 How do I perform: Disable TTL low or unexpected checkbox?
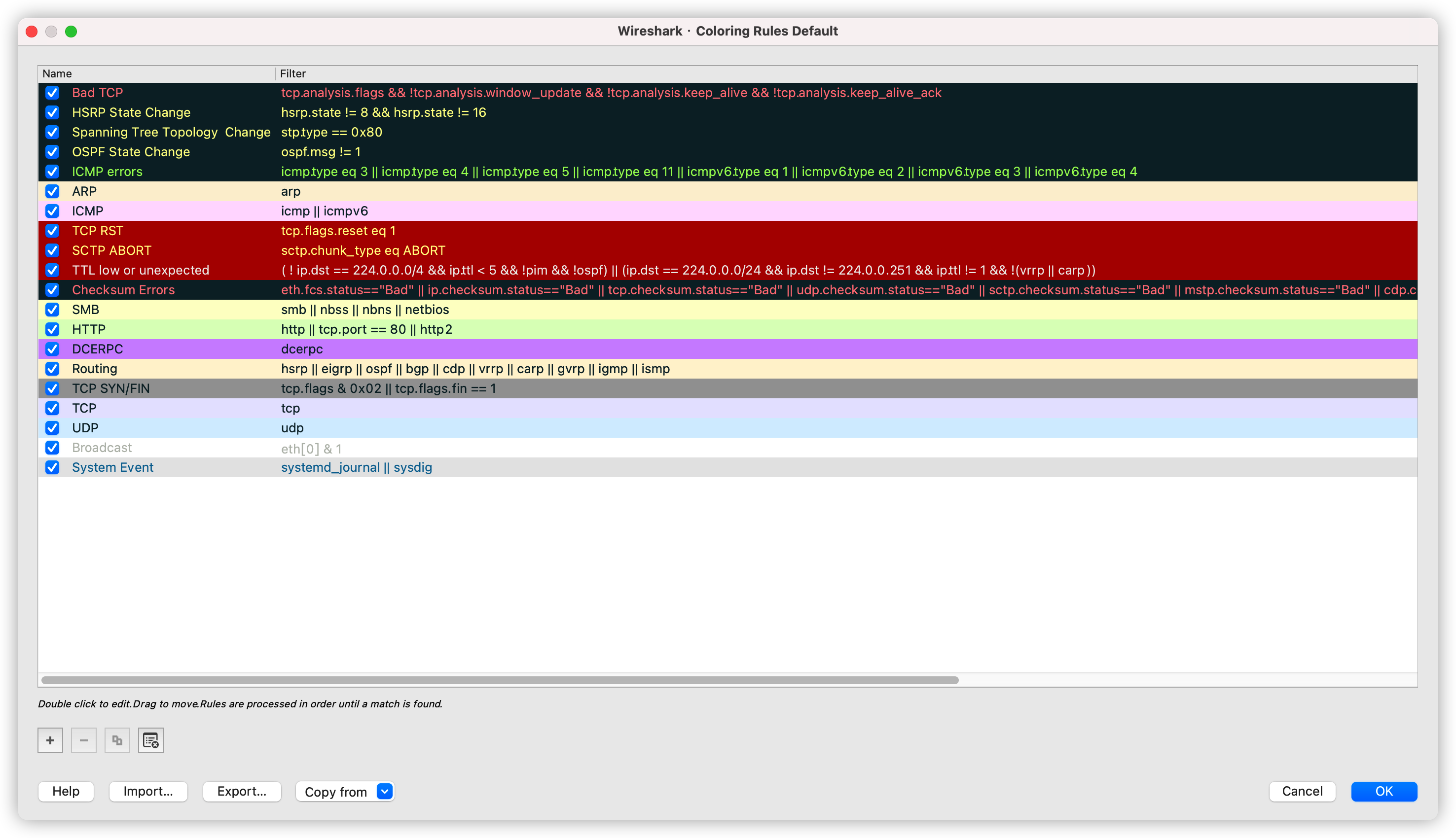(x=52, y=270)
